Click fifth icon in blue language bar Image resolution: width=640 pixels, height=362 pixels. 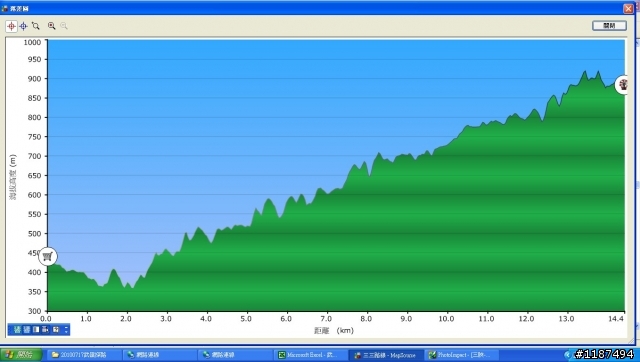tap(56, 329)
